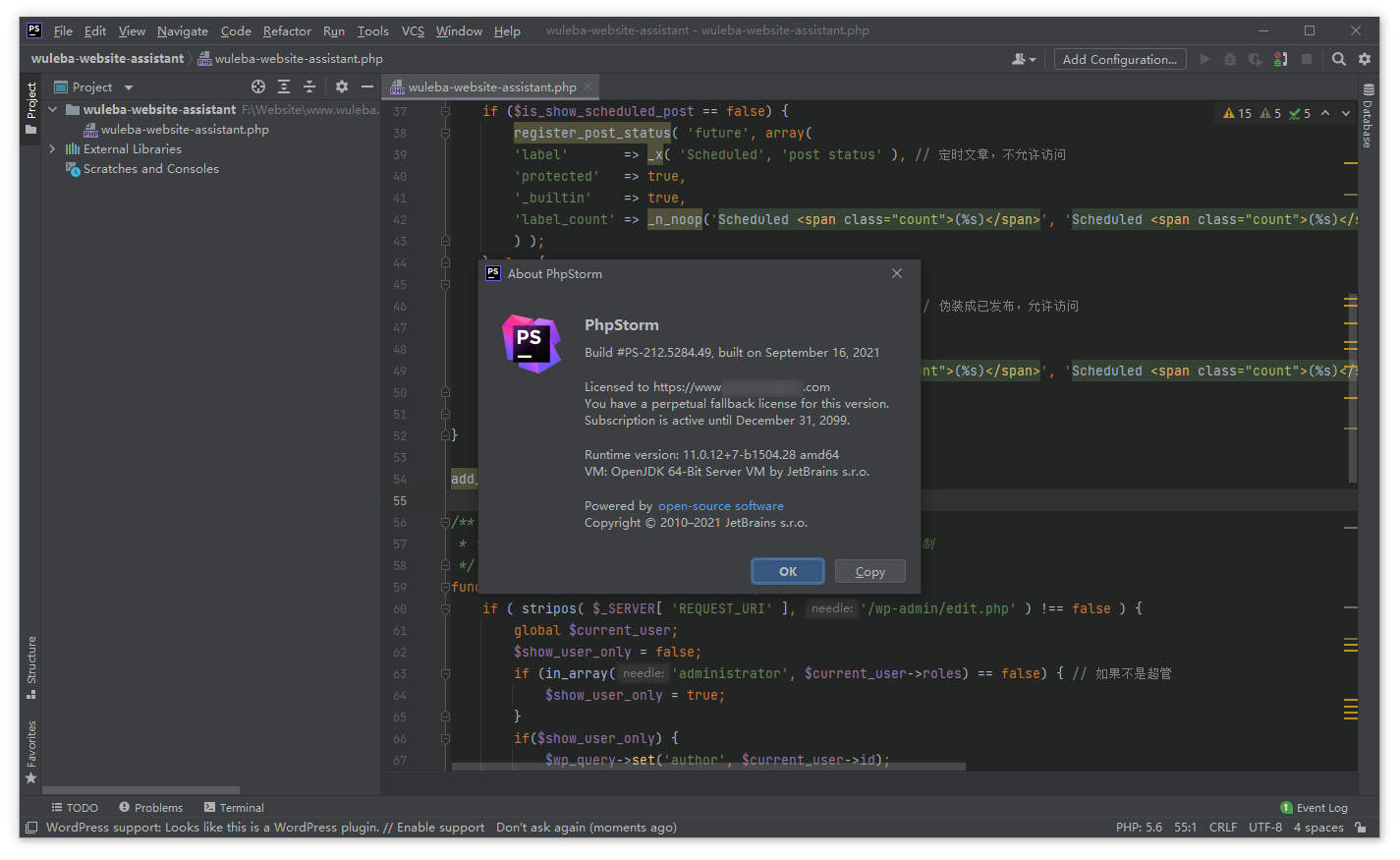Image resolution: width=1400 pixels, height=860 pixels.
Task: Click the read-only lock icon in status bar
Action: [1361, 828]
